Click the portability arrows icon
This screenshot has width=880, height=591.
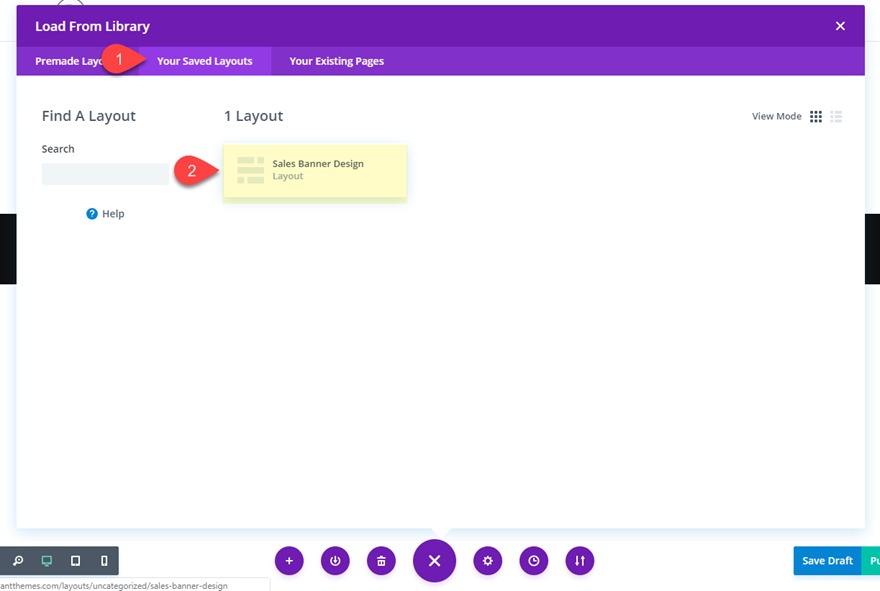(580, 561)
